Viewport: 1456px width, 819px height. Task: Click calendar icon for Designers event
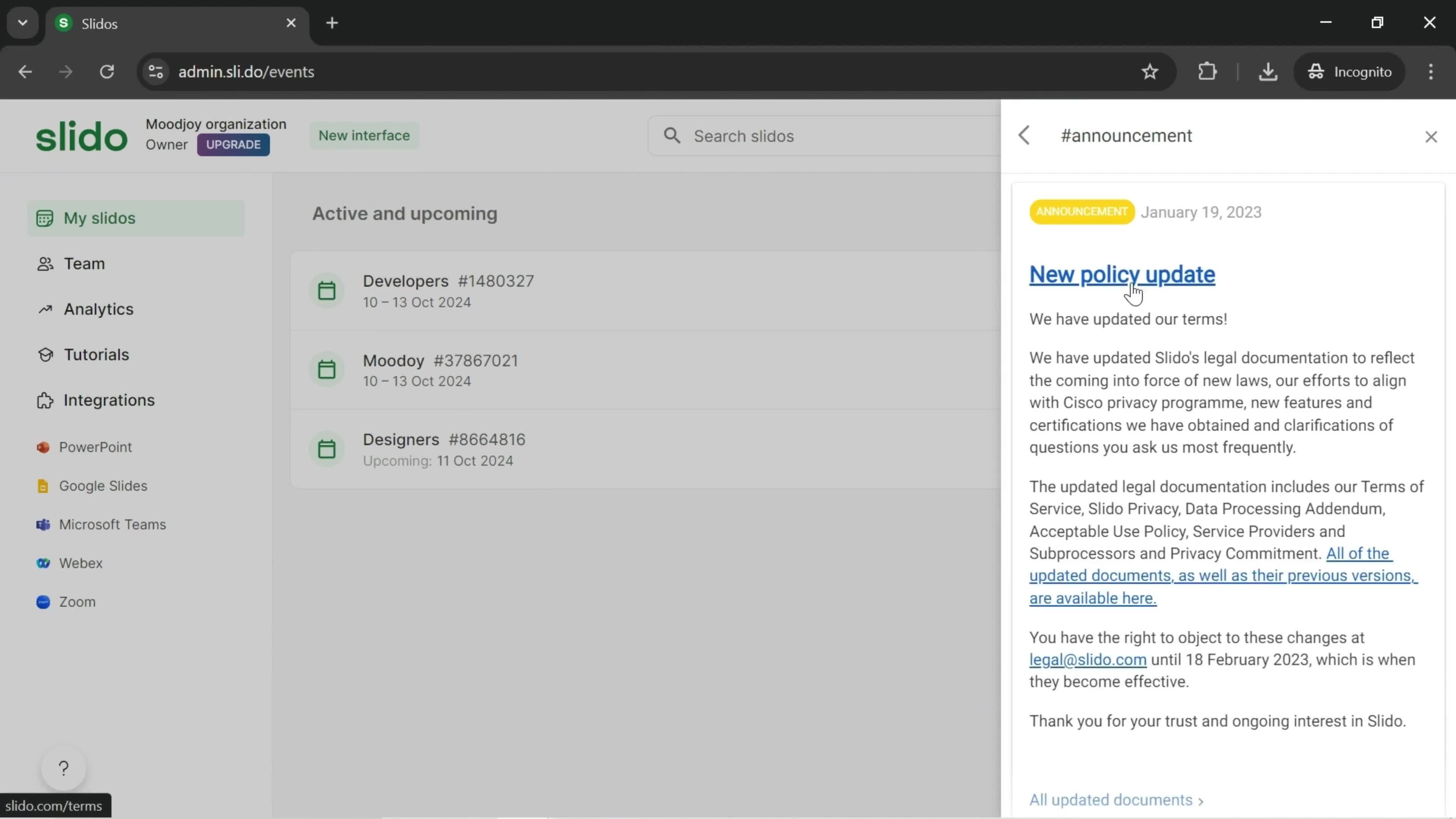(327, 449)
